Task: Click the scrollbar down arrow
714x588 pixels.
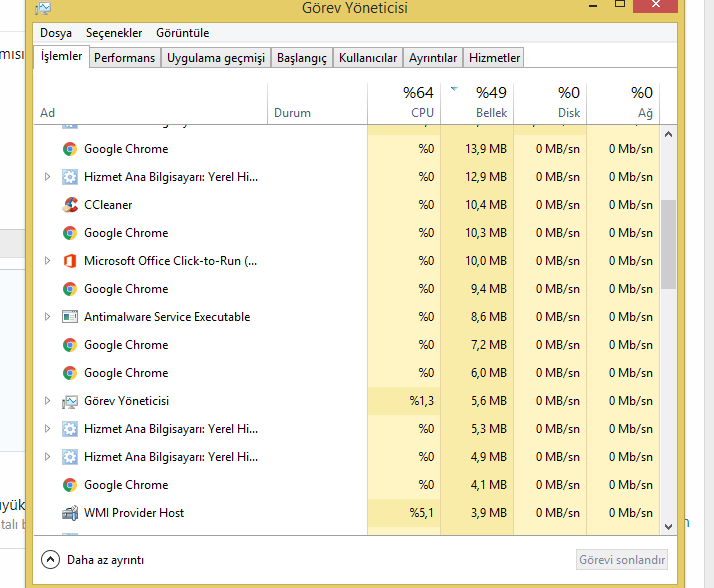Action: (668, 527)
